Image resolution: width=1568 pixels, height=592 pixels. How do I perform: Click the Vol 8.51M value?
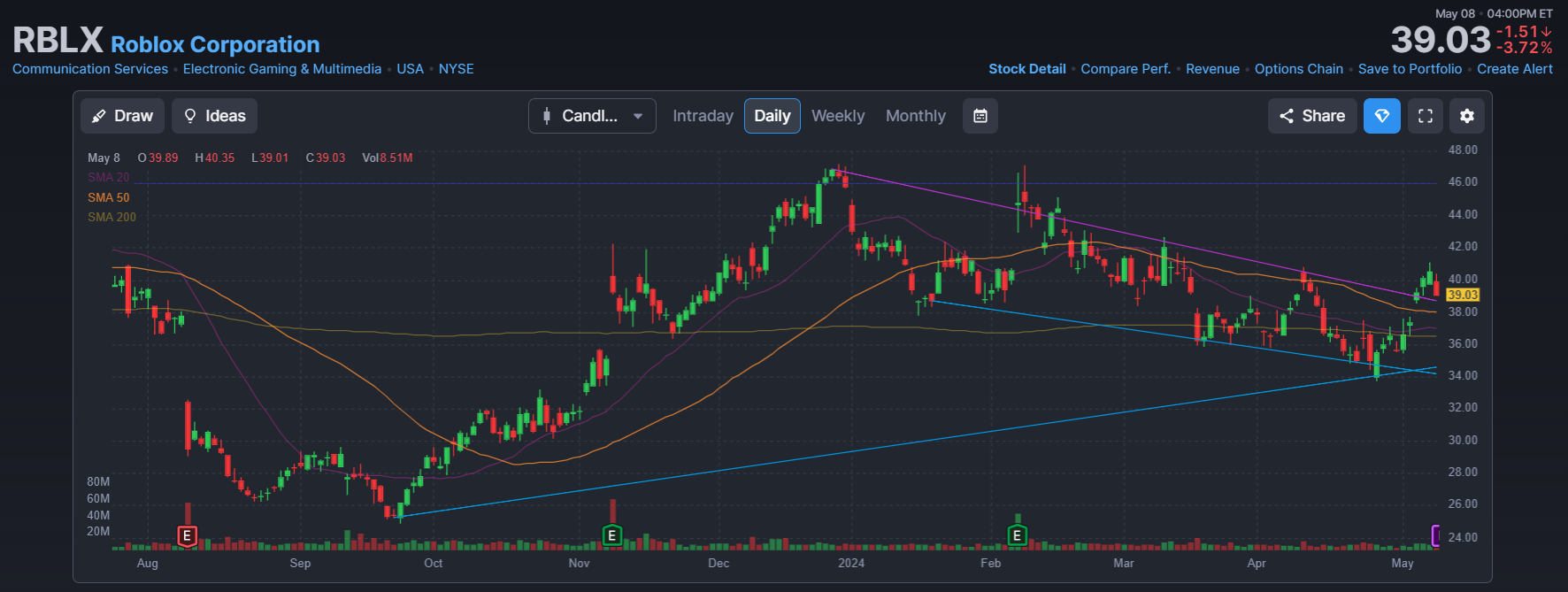388,158
